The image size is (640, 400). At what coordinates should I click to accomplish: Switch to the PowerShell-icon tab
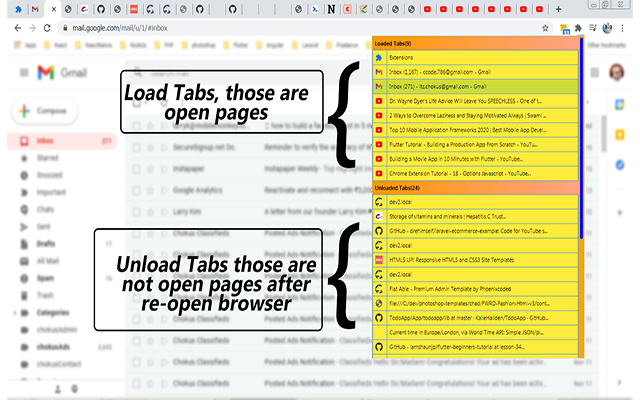(315, 9)
